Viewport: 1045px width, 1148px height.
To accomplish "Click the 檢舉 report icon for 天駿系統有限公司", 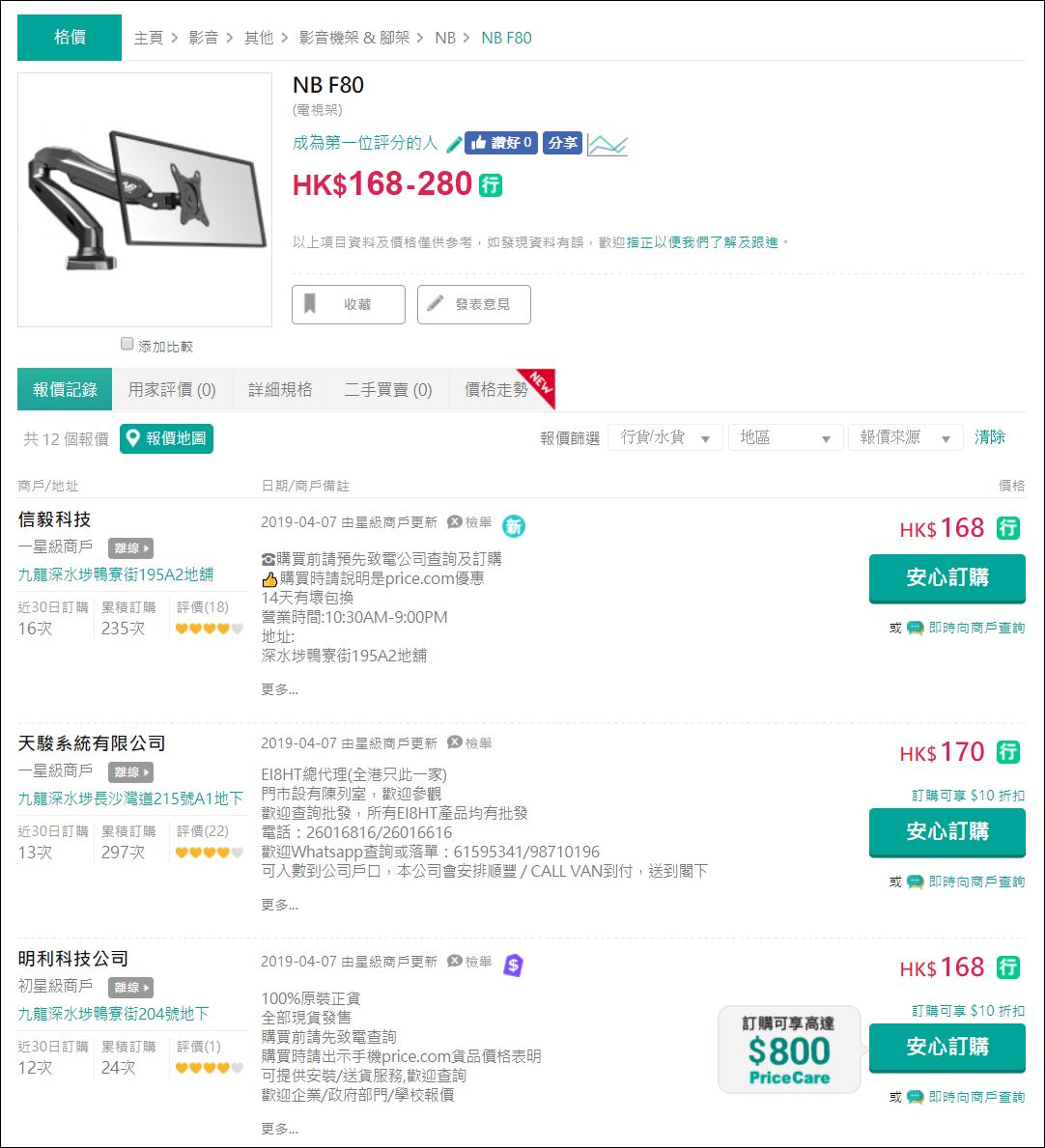I will coord(455,742).
